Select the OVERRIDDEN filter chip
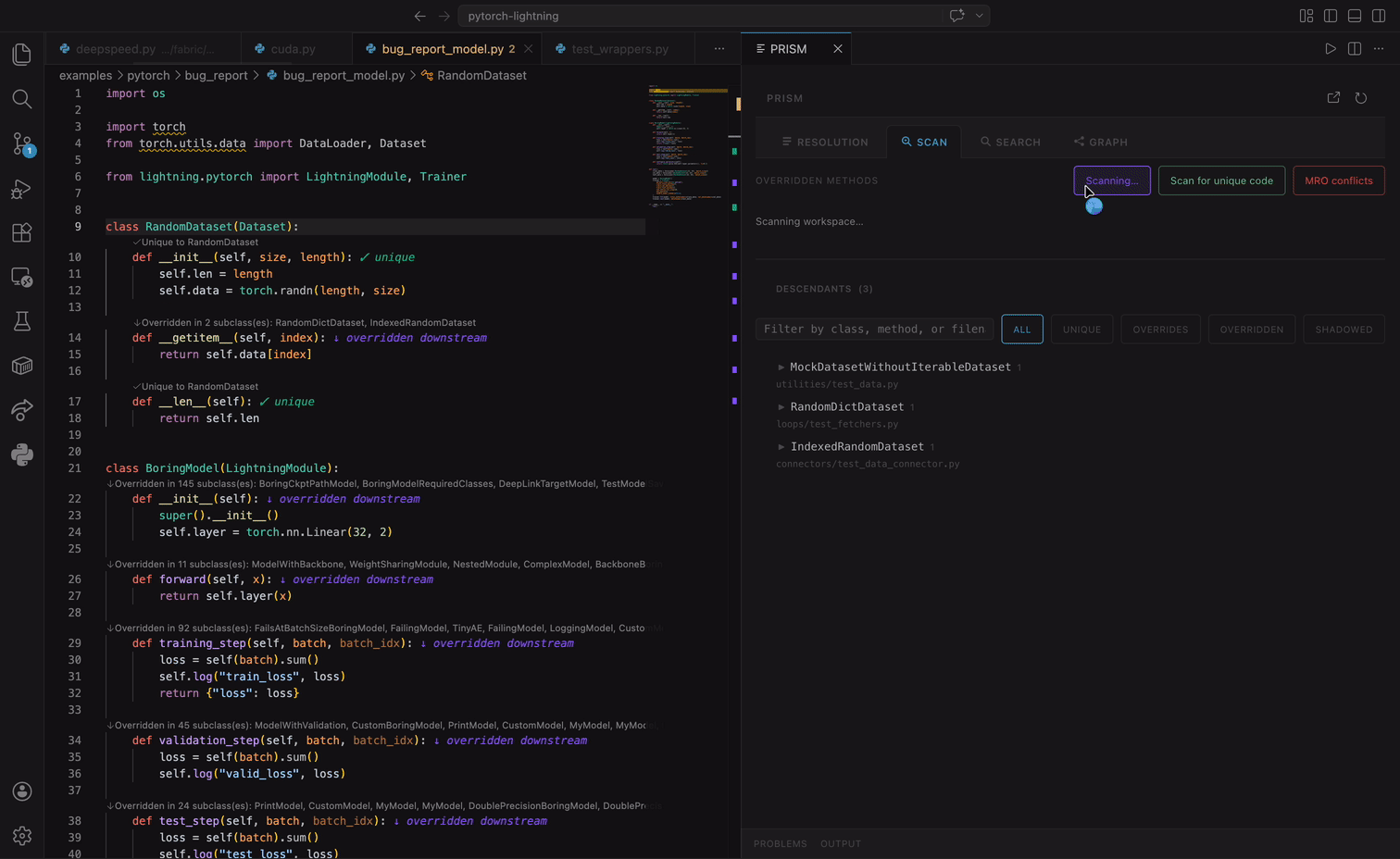 1252,330
